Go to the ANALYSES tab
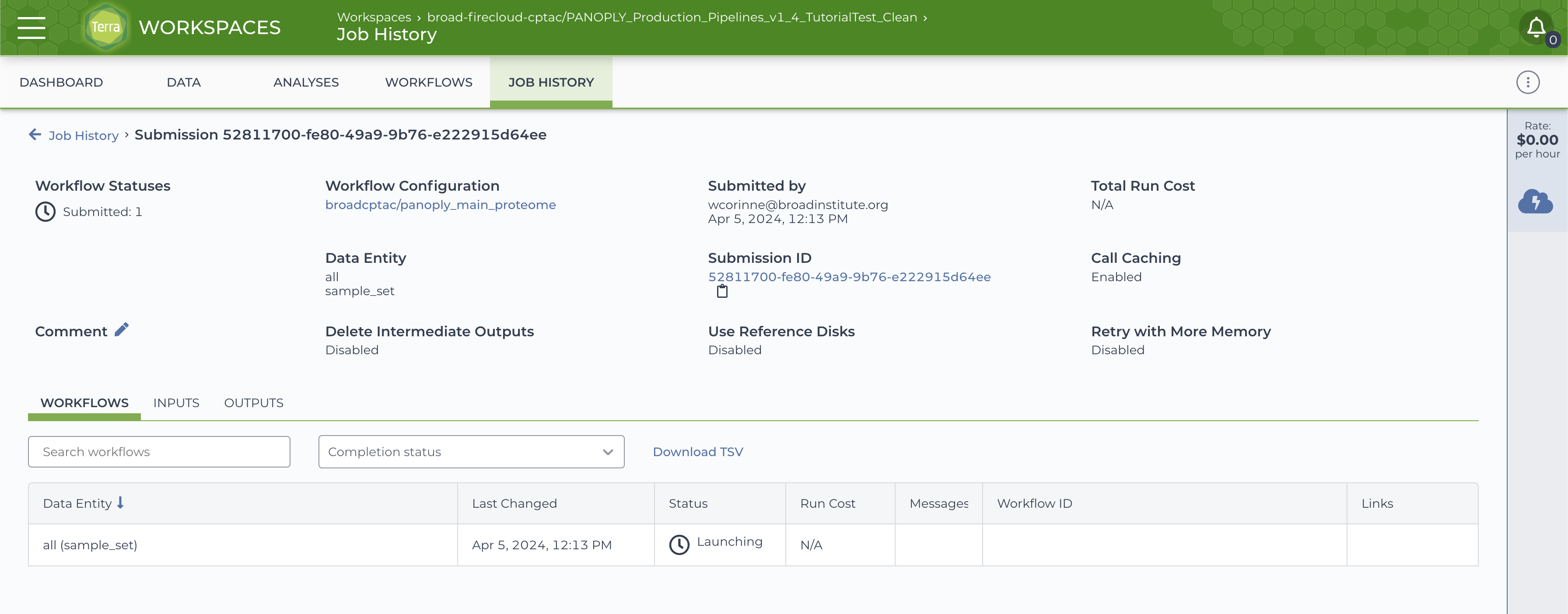 click(305, 82)
